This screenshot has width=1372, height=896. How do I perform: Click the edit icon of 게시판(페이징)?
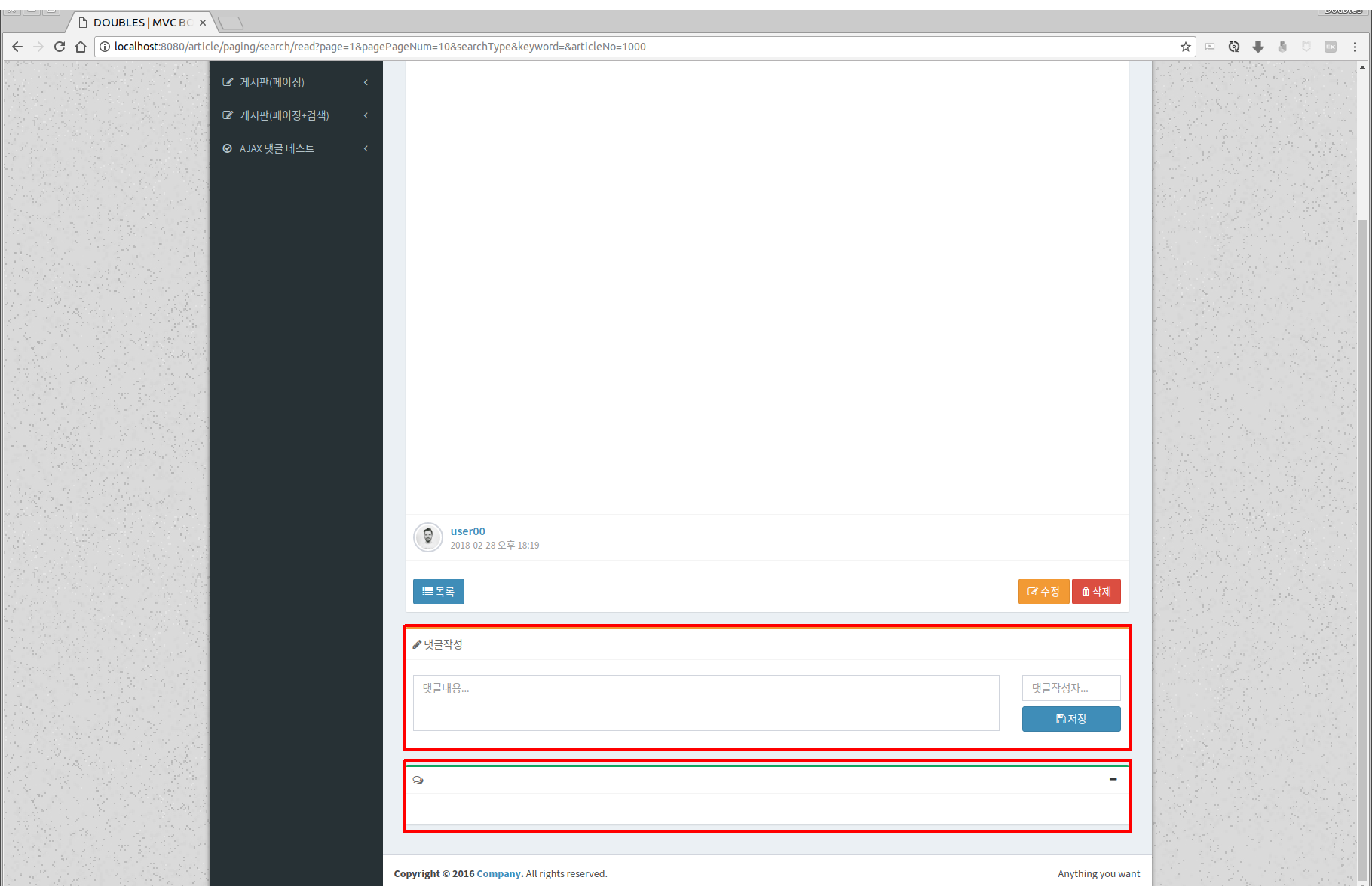pos(228,82)
